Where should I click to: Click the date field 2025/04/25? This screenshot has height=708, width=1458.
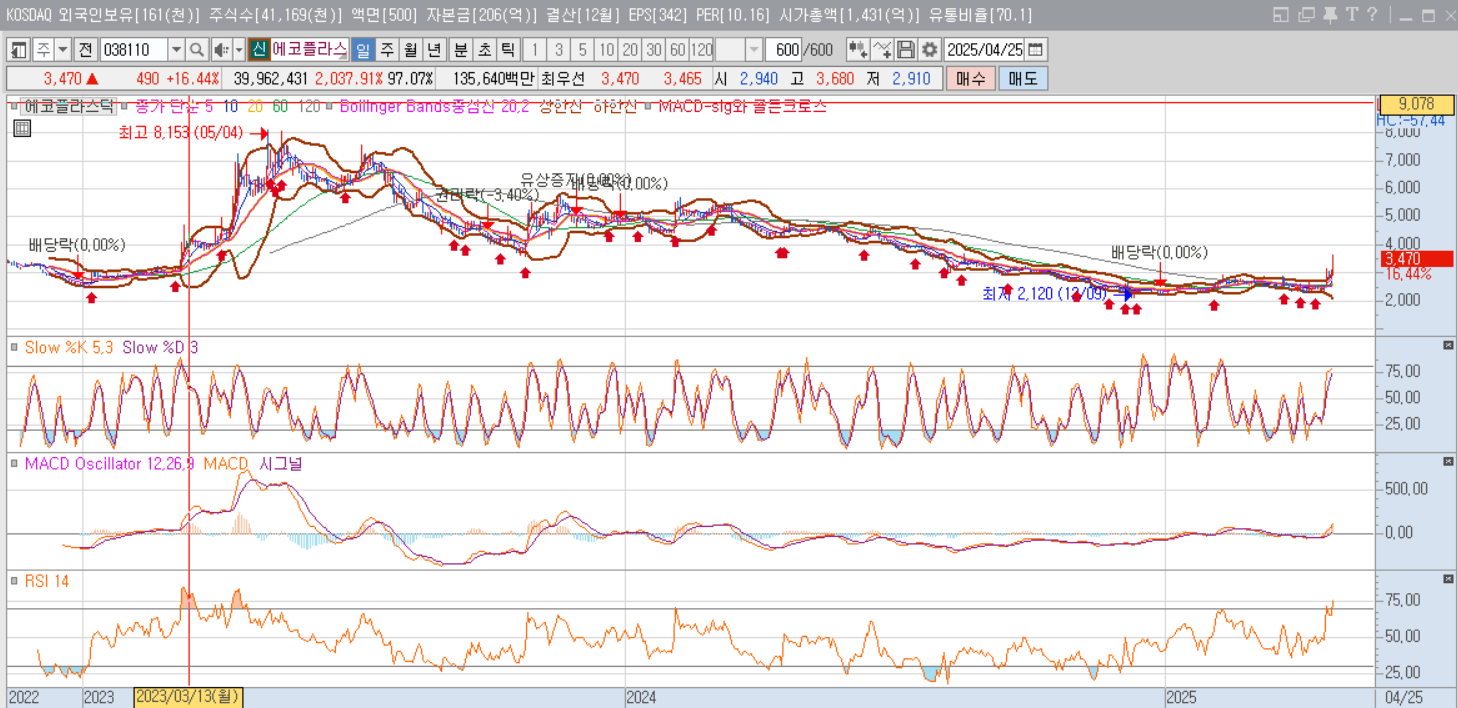985,50
